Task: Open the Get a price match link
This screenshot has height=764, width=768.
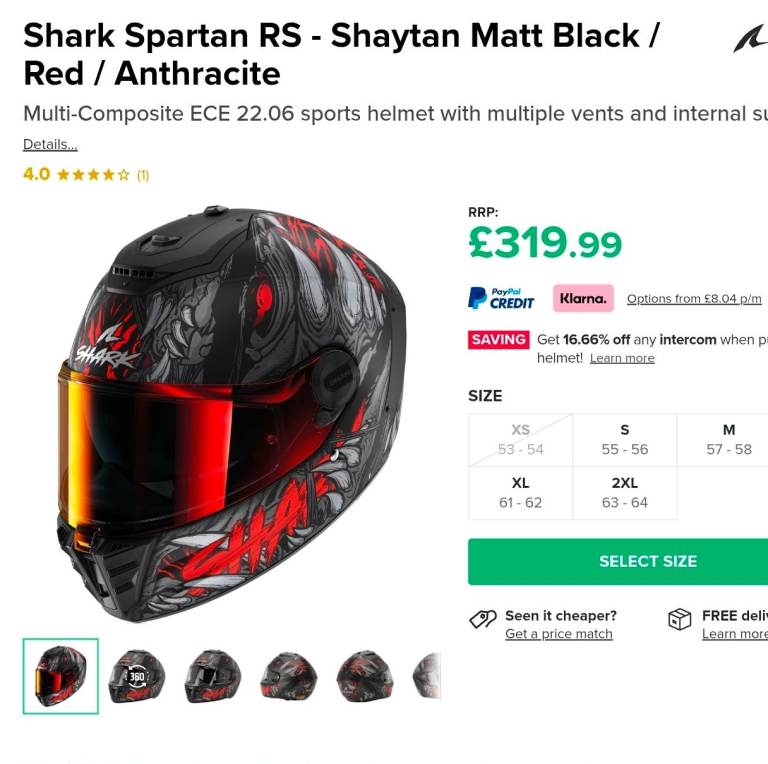Action: (559, 634)
